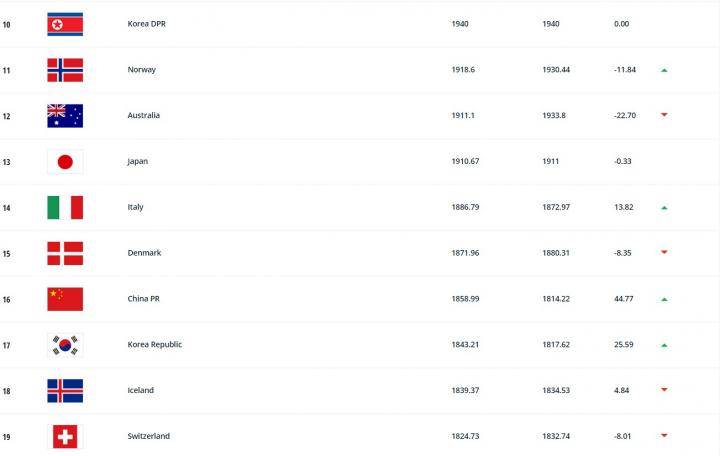
Task: Select the Switzerland flag icon
Action: pos(65,437)
